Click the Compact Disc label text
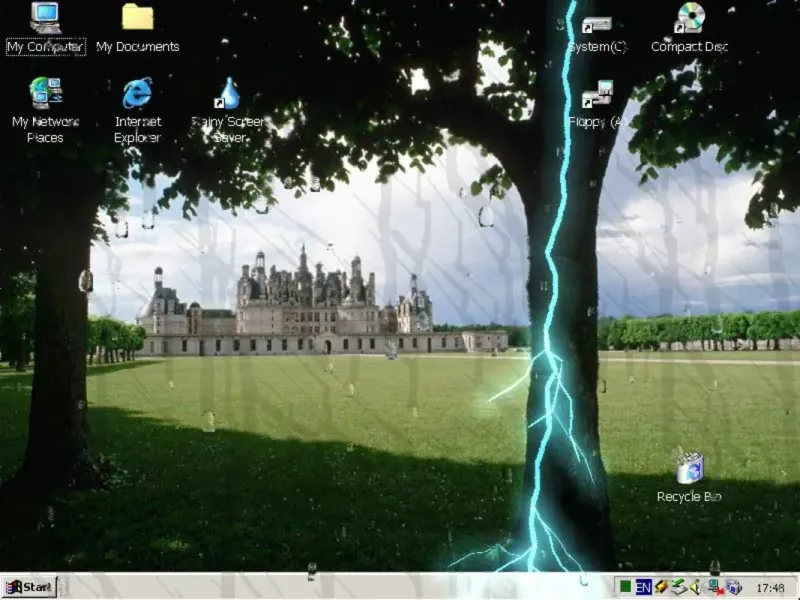This screenshot has width=800, height=600. coord(689,47)
